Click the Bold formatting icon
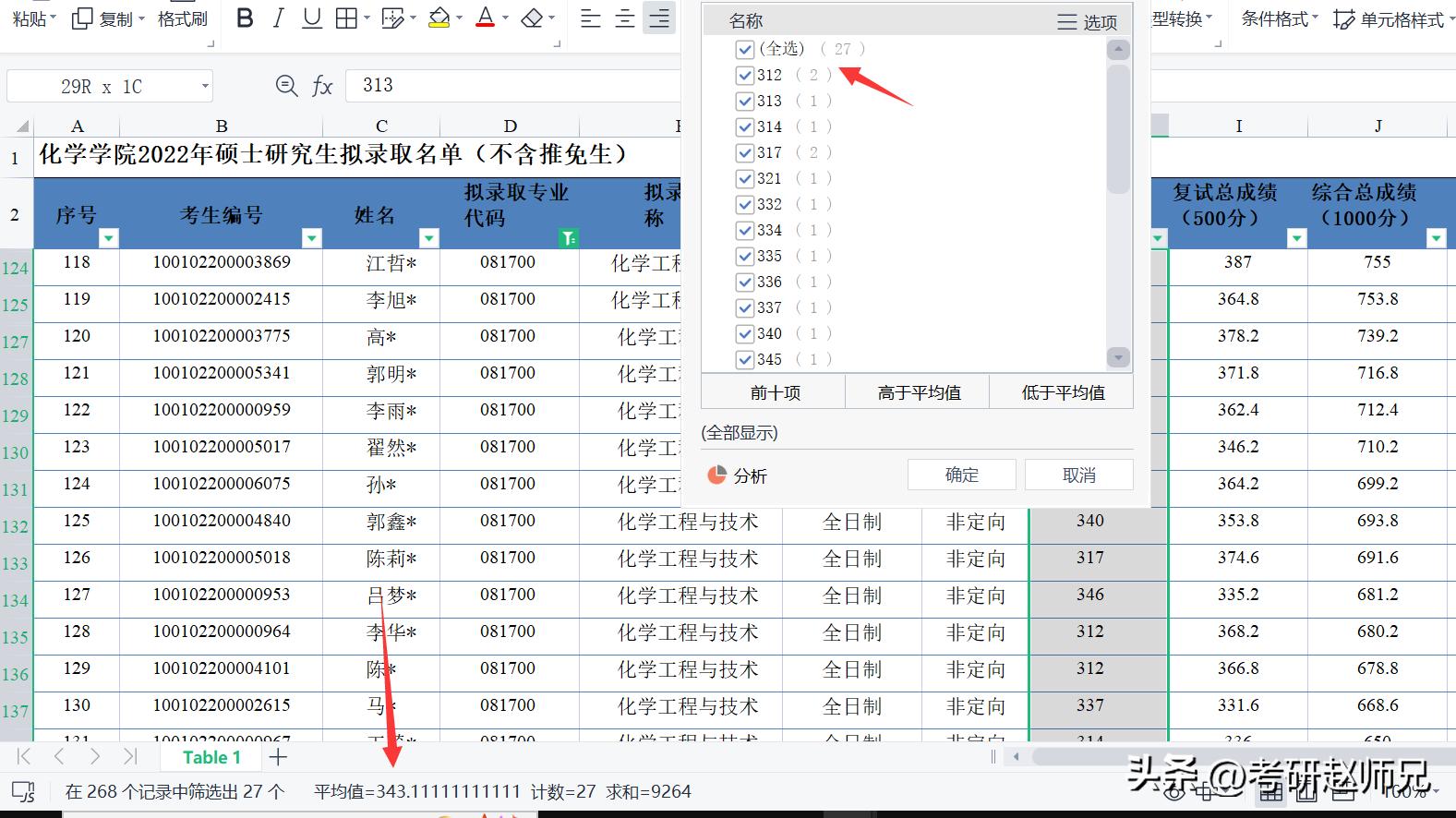This screenshot has height=818, width=1456. 245,18
